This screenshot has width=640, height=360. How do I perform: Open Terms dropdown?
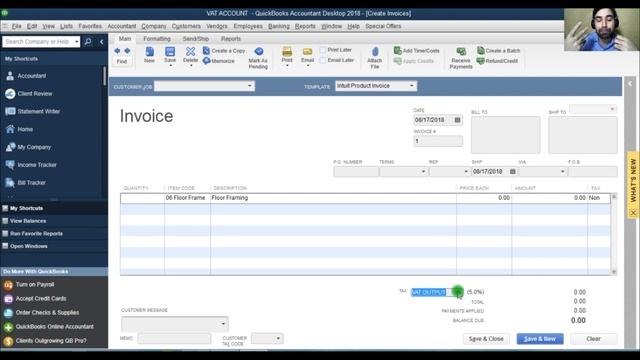(423, 172)
